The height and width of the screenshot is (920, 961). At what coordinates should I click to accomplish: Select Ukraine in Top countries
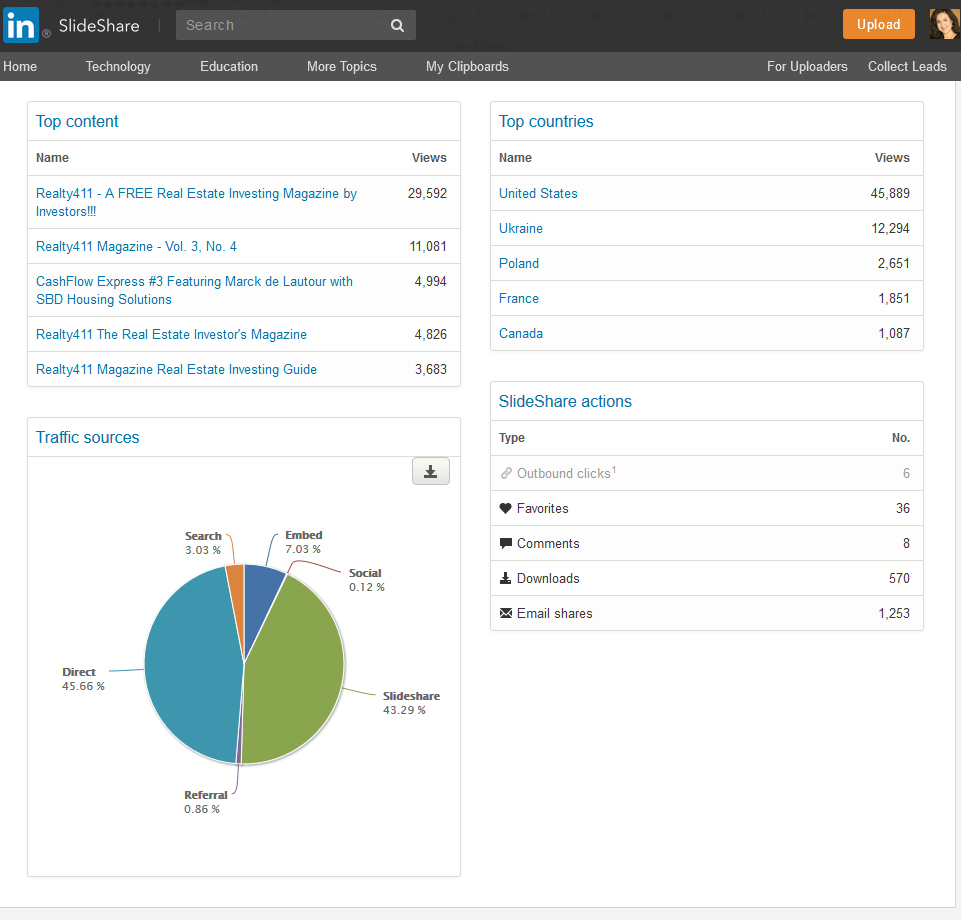pos(520,229)
